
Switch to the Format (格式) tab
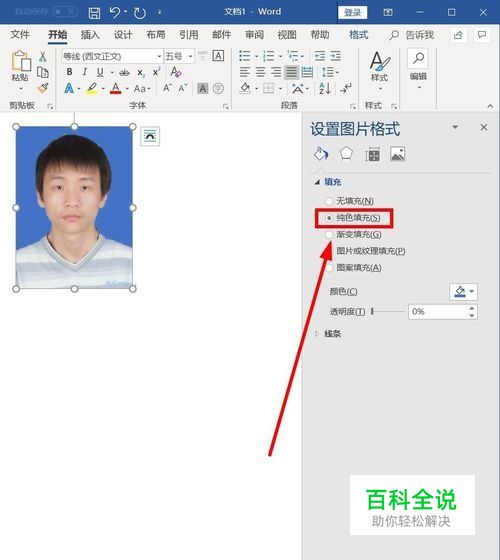(358, 35)
